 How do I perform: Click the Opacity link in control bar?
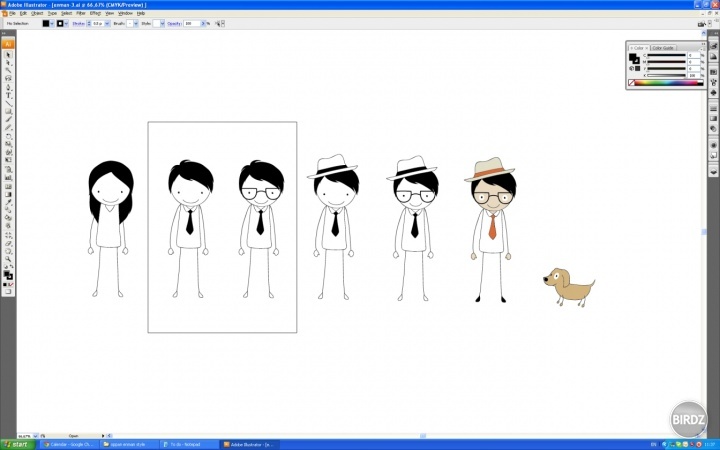point(174,23)
